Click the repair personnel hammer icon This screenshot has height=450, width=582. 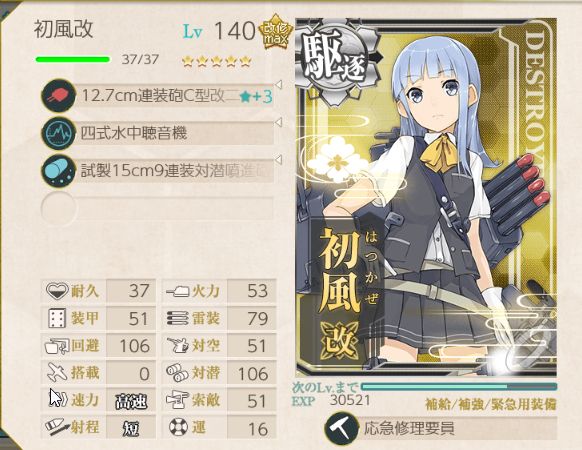(x=341, y=428)
